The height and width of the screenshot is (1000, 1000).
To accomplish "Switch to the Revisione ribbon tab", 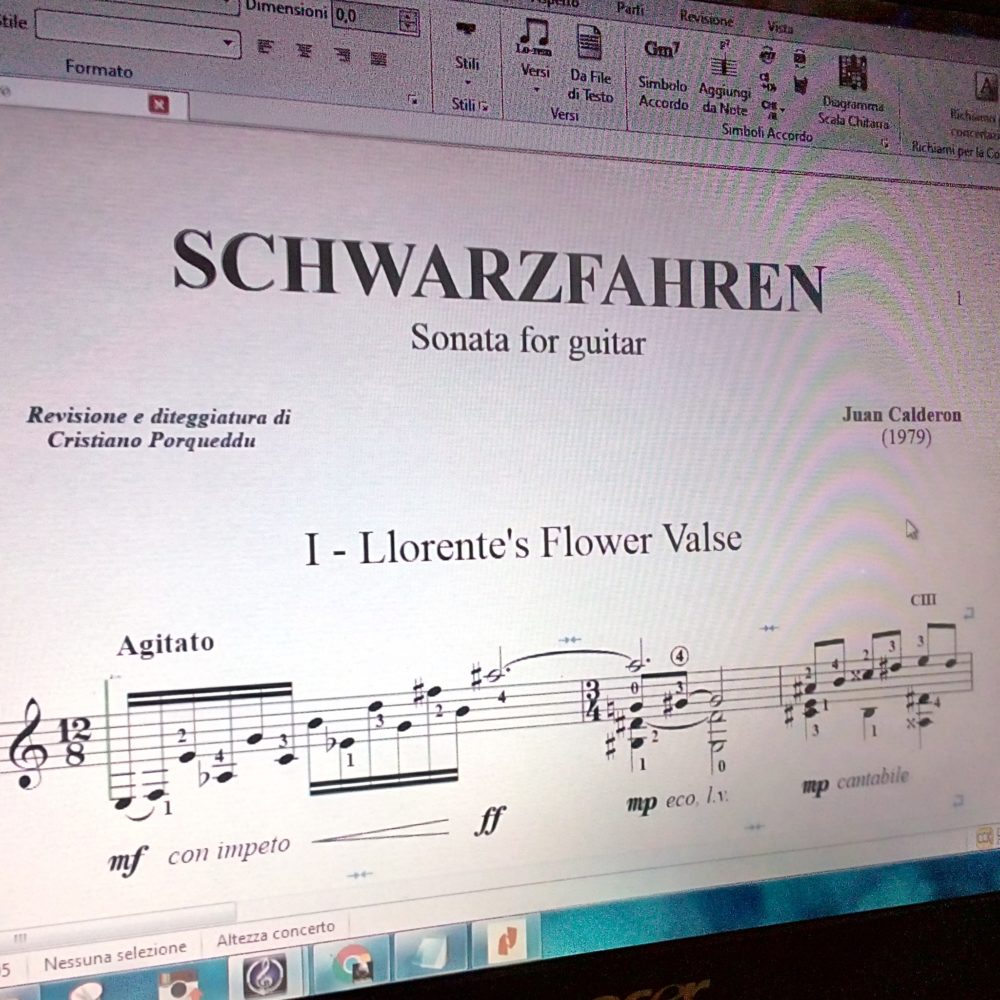I will (x=705, y=18).
